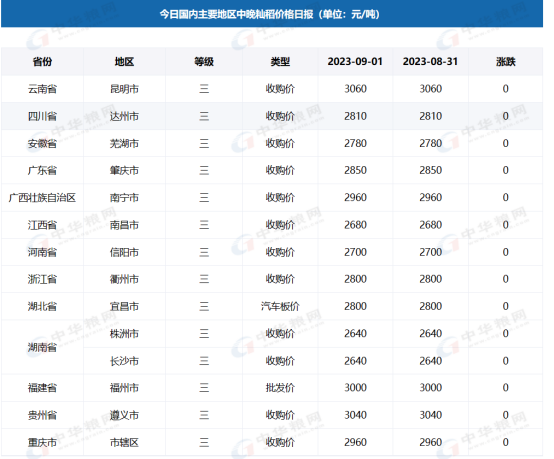Click the blue table title banner
The height and width of the screenshot is (459, 554).
coord(272,14)
